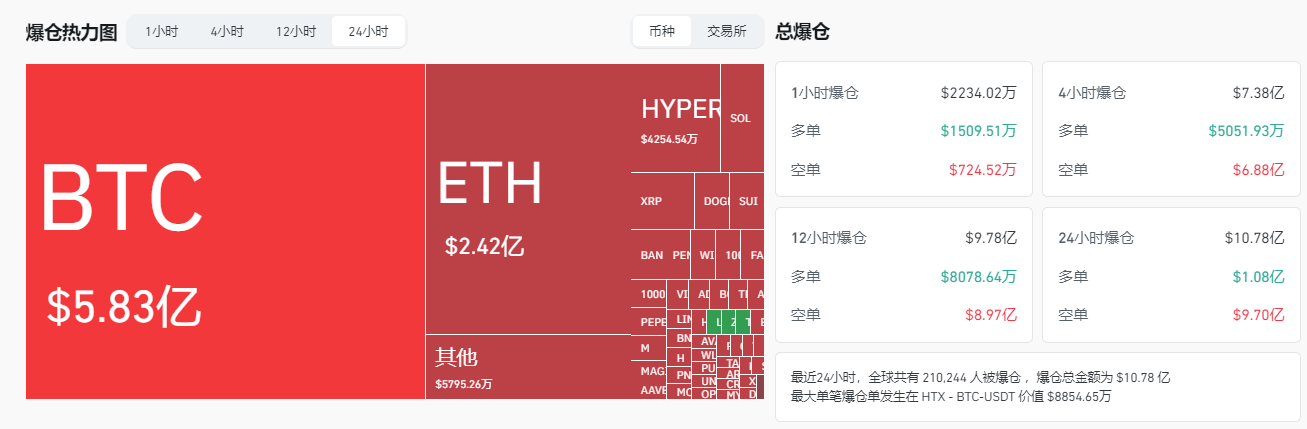Select the PEPE heatmap cell
1307x429 pixels.
click(650, 322)
